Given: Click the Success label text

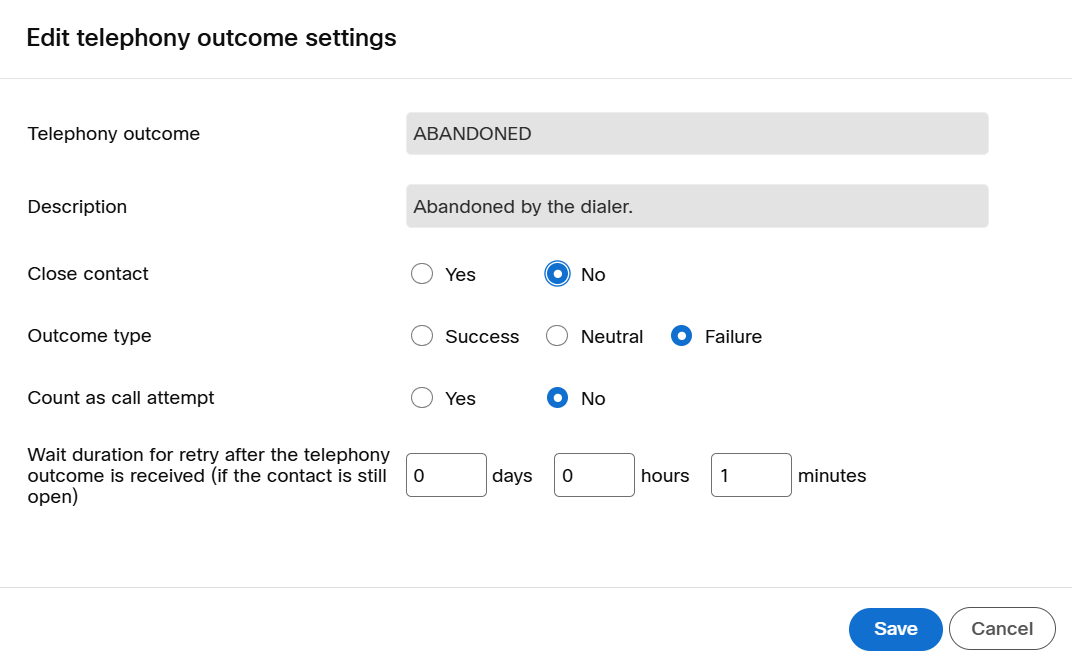Looking at the screenshot, I should pyautogui.click(x=482, y=337).
